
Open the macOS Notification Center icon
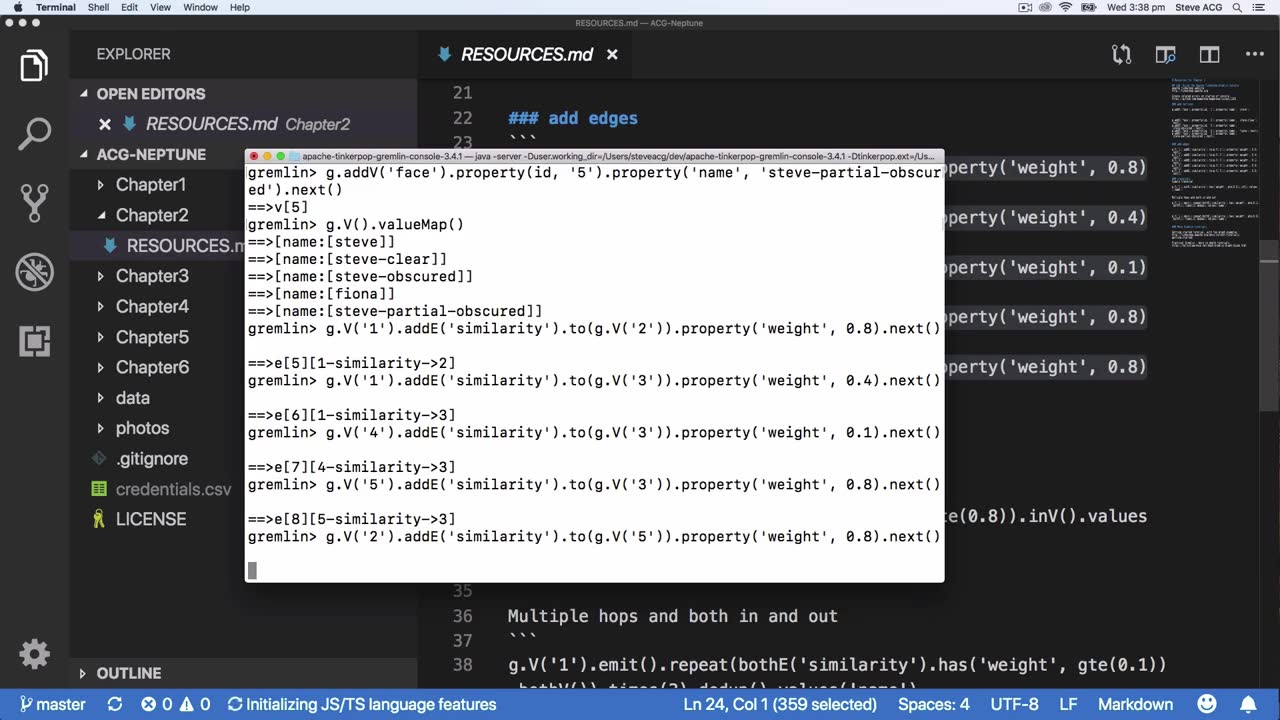(x=1260, y=7)
